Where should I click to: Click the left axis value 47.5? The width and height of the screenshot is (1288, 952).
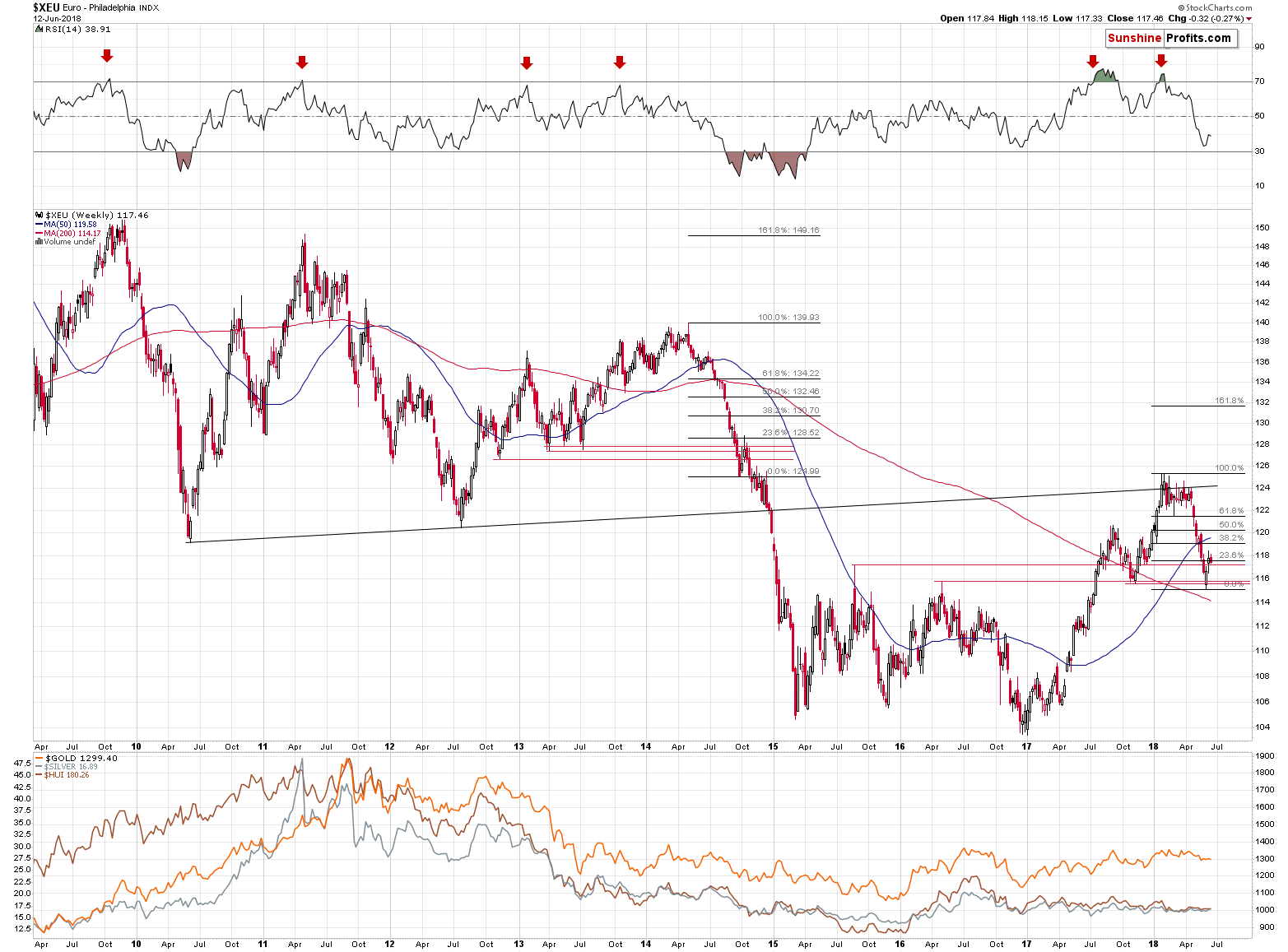click(22, 764)
